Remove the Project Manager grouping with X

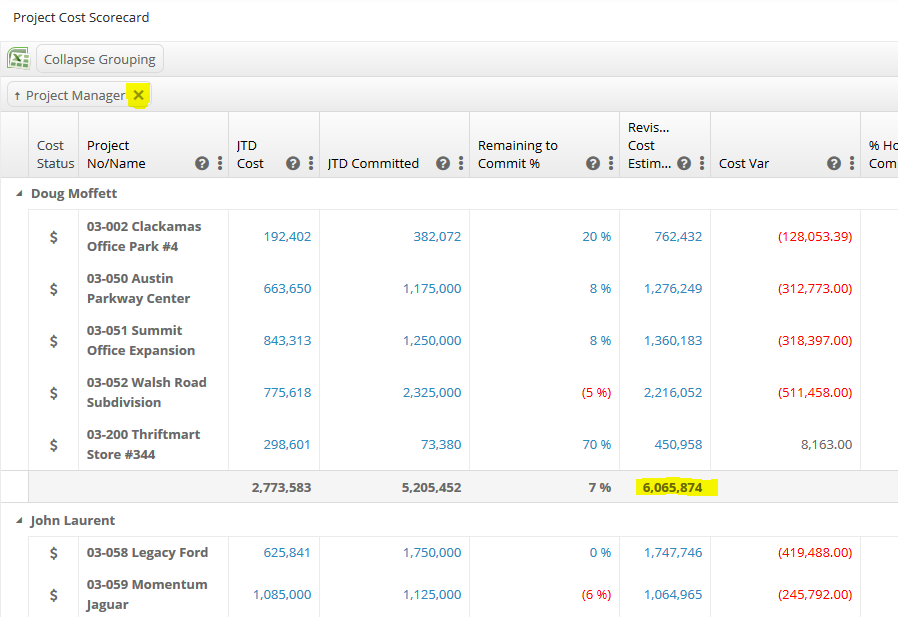[x=139, y=95]
